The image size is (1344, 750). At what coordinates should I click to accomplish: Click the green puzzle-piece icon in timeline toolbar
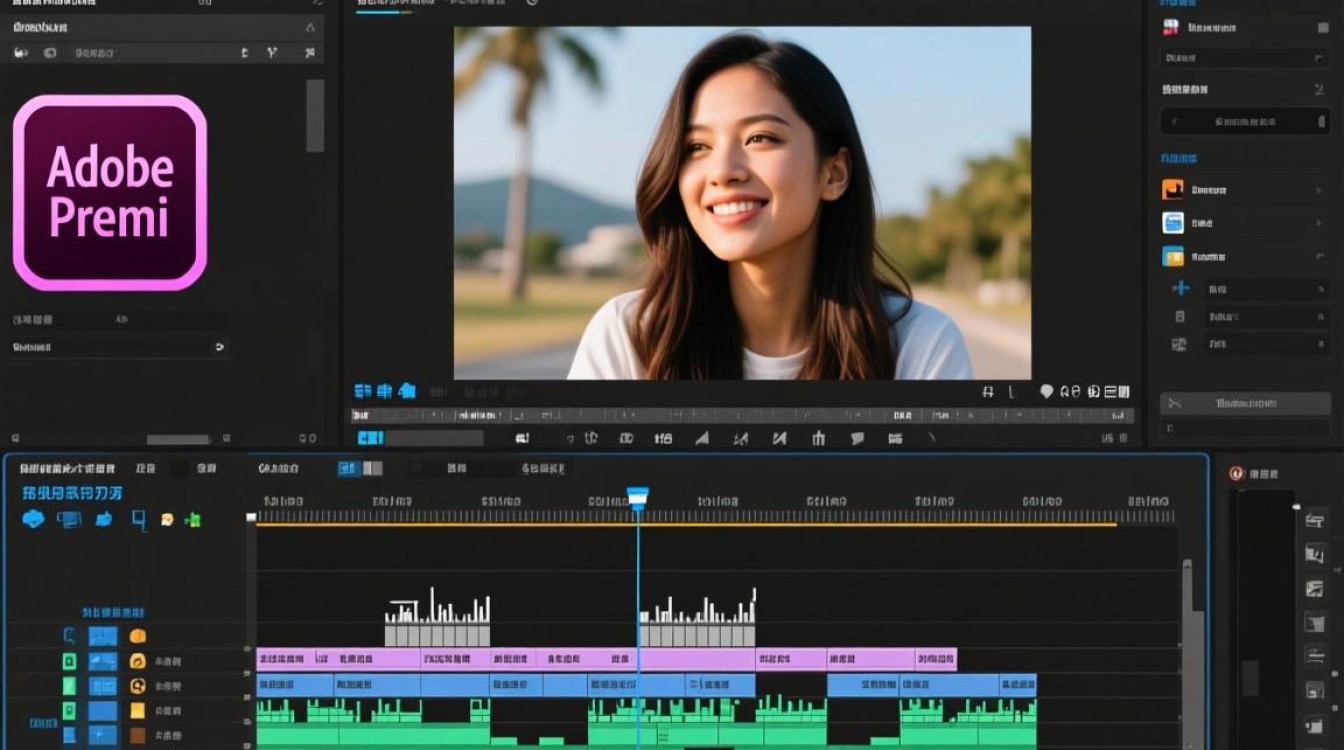(193, 519)
